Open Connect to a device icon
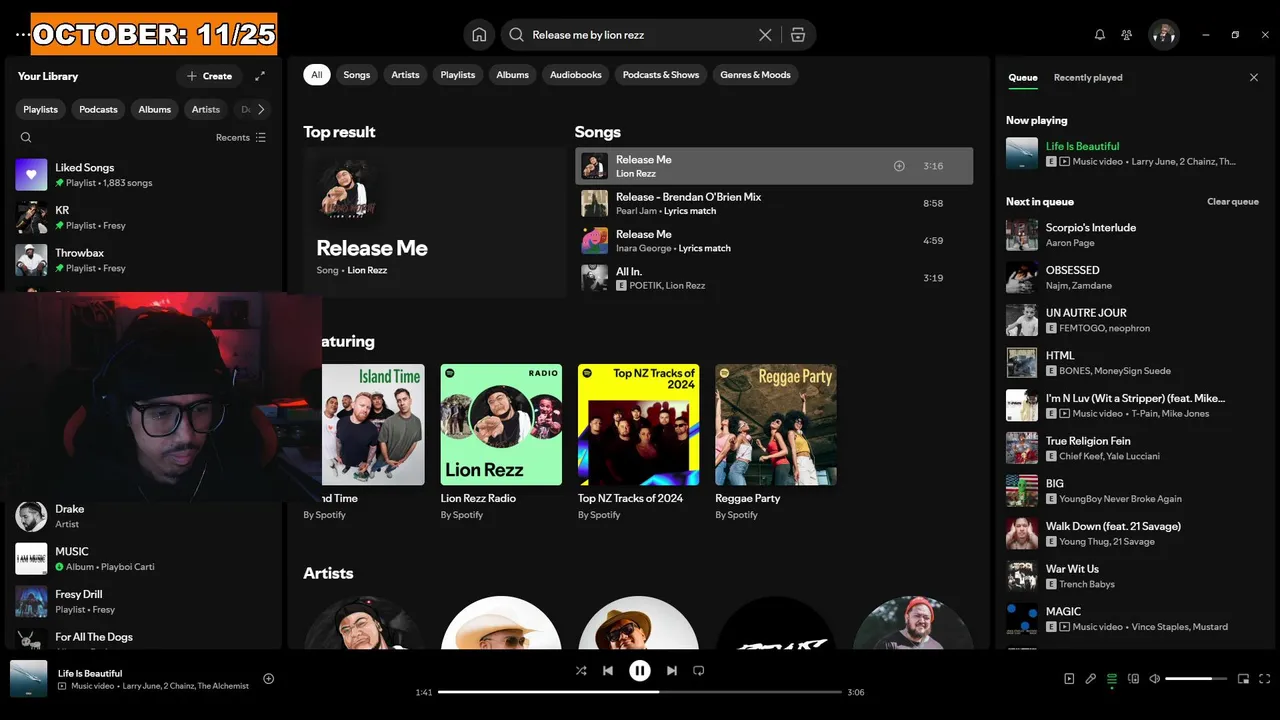 [x=1133, y=679]
